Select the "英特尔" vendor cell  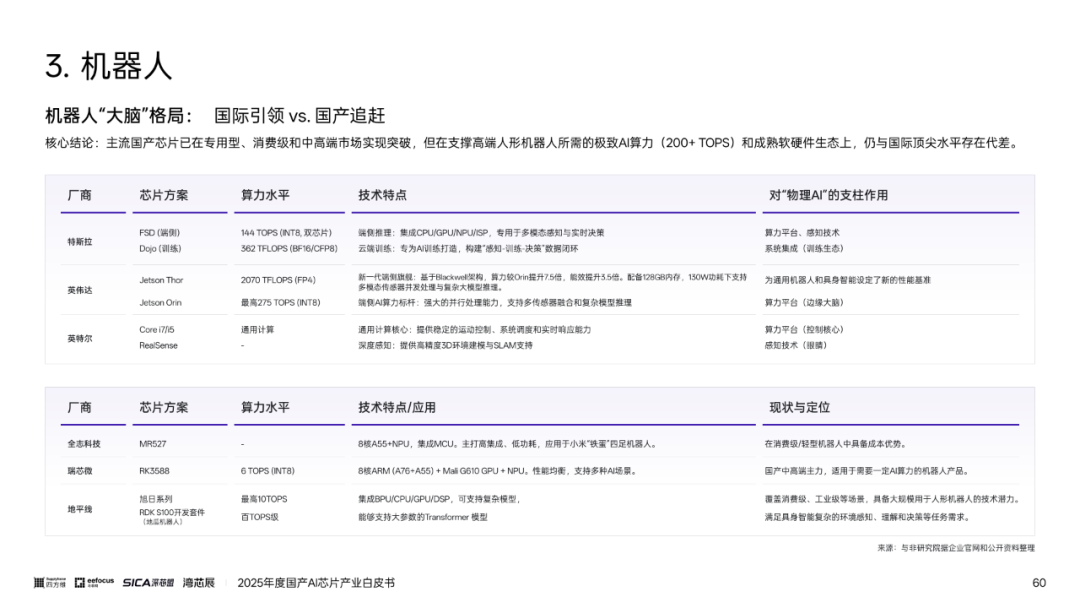click(x=80, y=338)
